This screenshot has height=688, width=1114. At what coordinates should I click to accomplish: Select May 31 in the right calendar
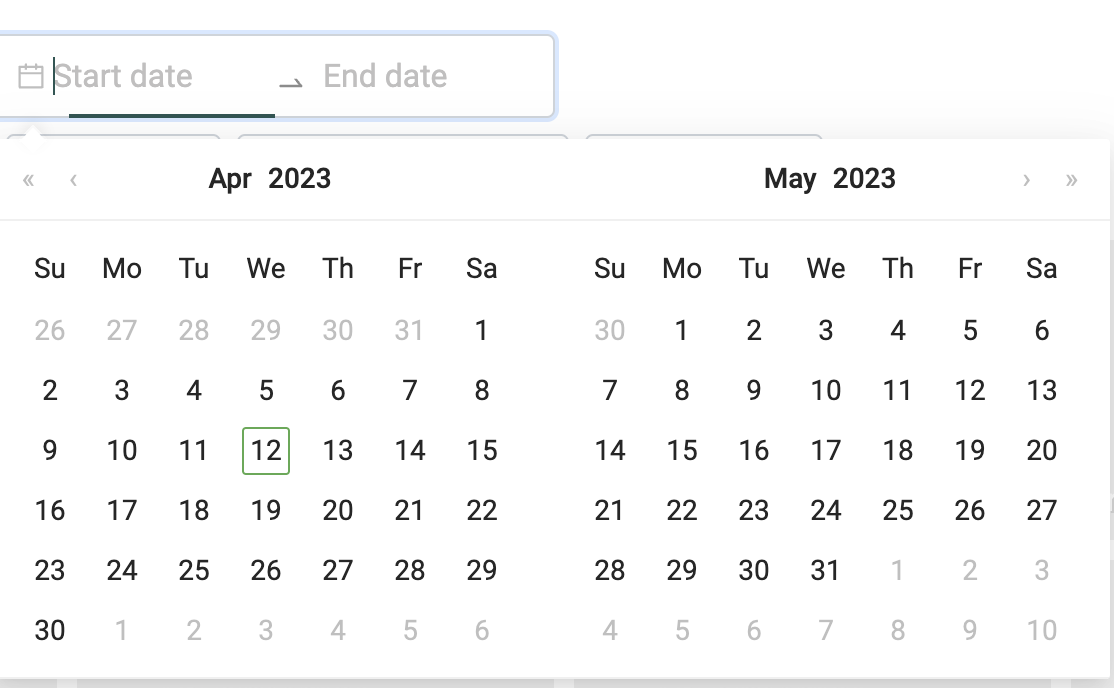pos(826,571)
